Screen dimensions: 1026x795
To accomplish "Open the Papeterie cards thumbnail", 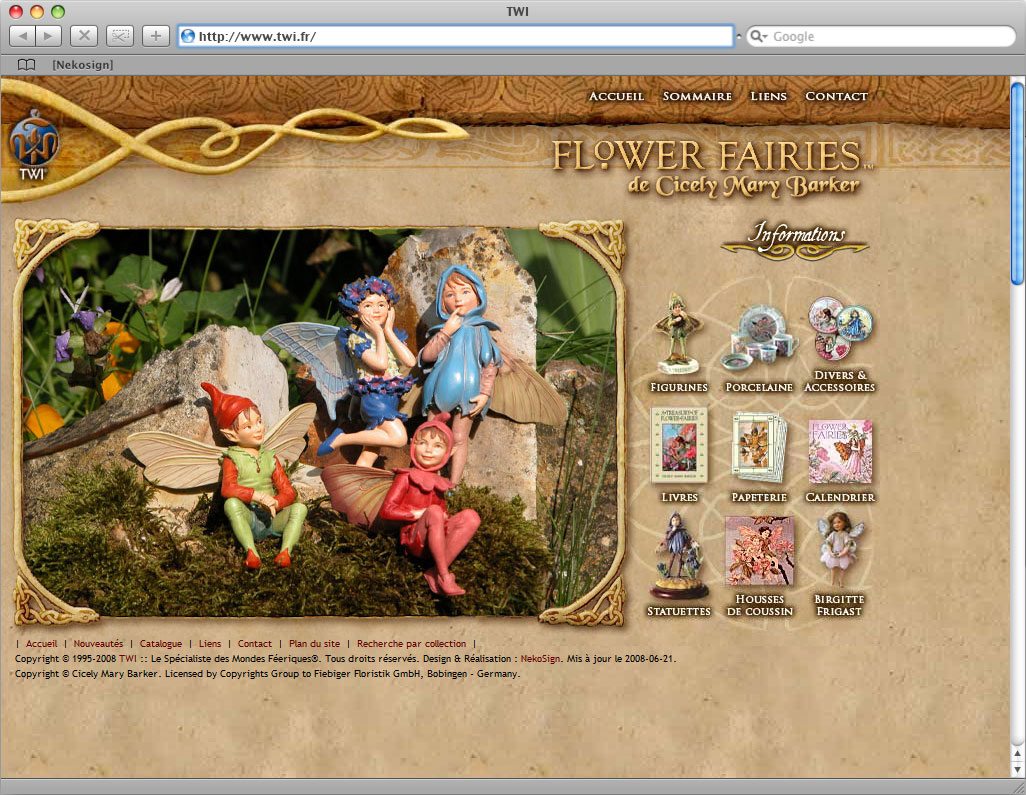I will [759, 447].
